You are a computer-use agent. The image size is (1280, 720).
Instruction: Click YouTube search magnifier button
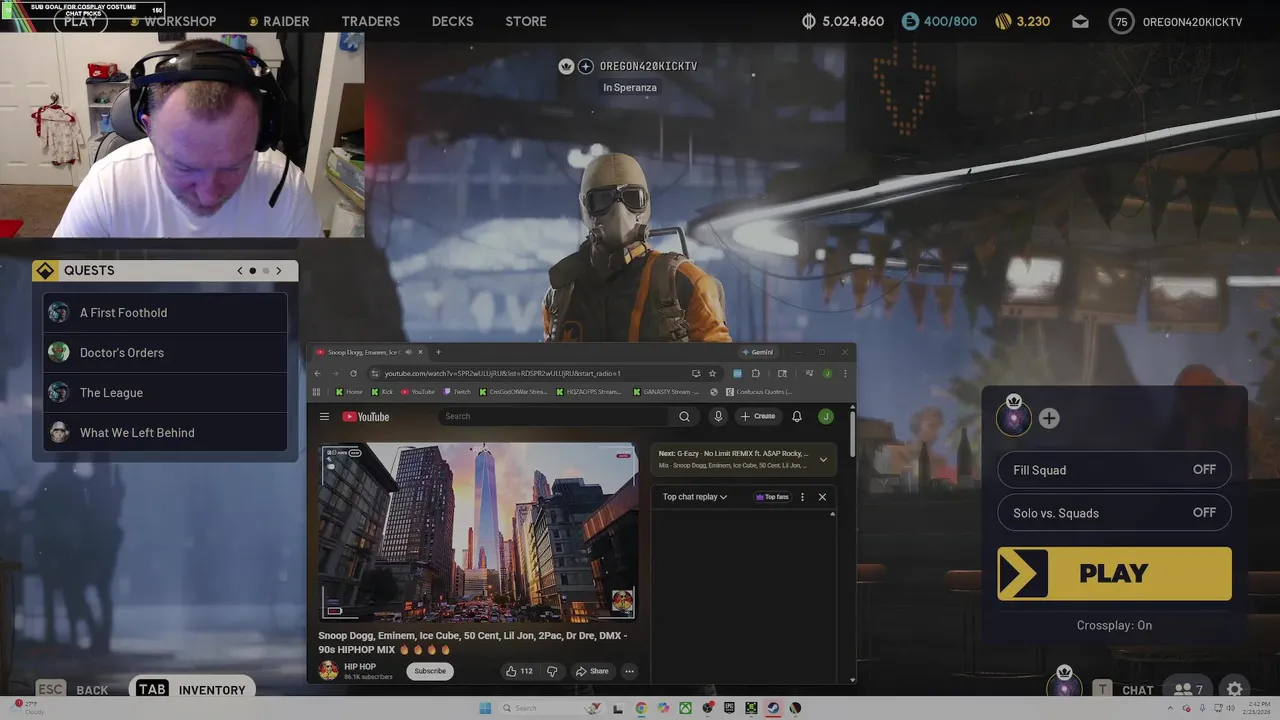coord(684,416)
